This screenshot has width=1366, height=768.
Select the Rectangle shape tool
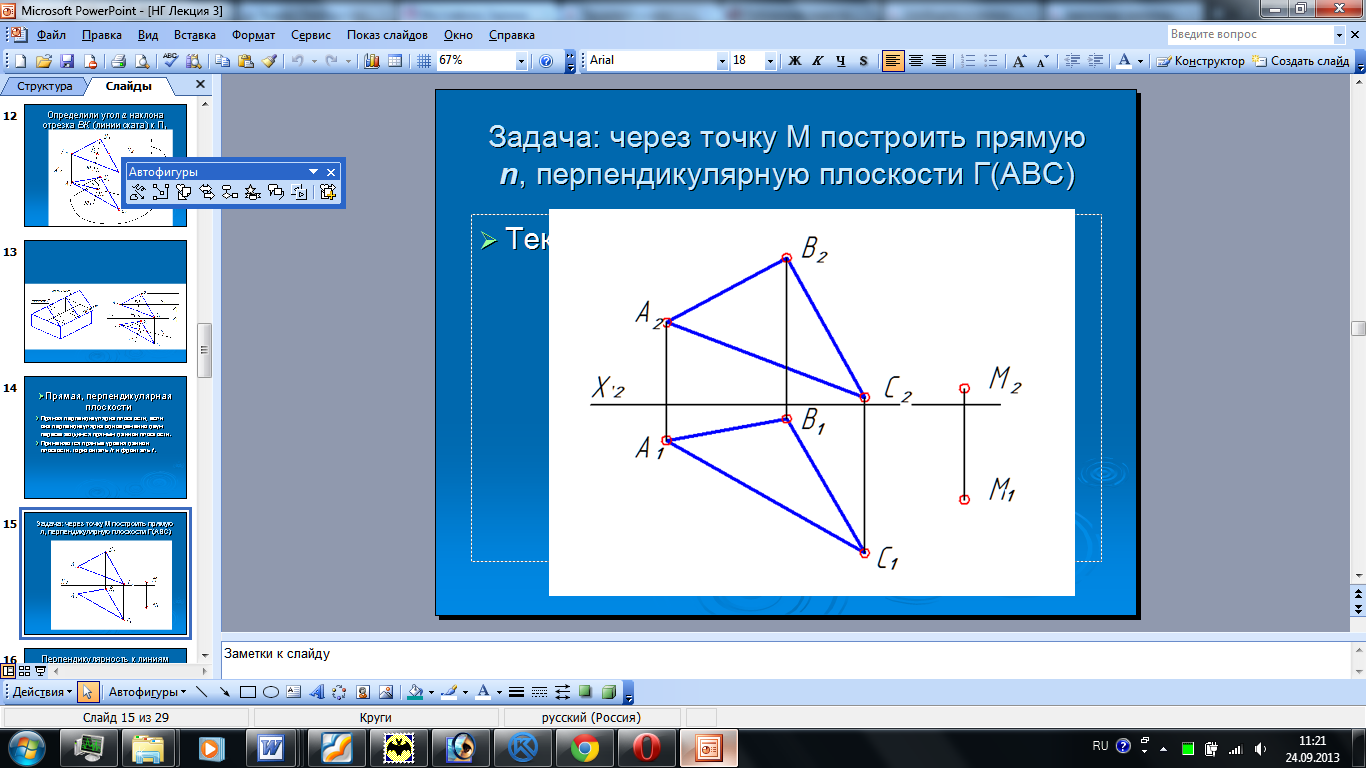tap(248, 692)
